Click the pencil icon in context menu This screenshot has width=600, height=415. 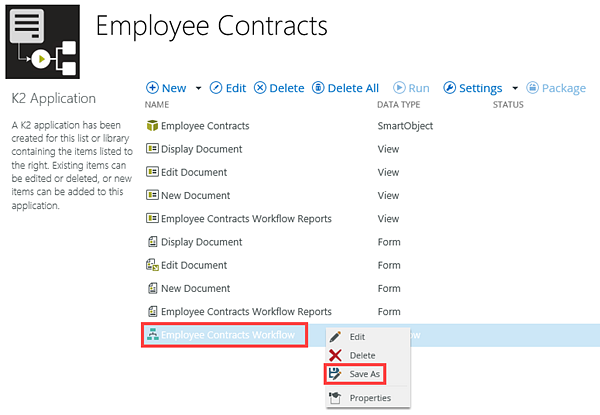[335, 337]
